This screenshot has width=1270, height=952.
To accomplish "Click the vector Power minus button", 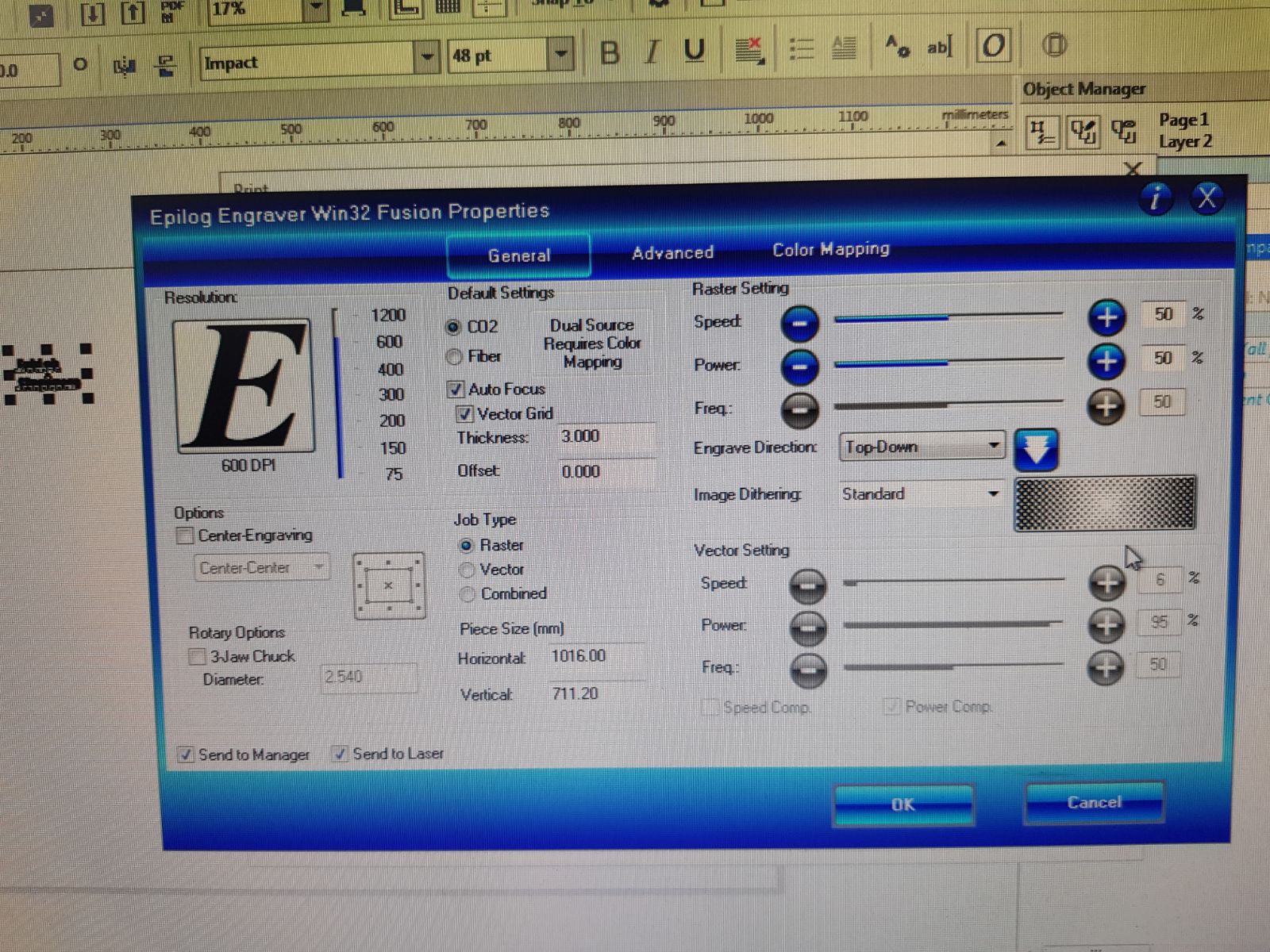I will click(x=808, y=628).
